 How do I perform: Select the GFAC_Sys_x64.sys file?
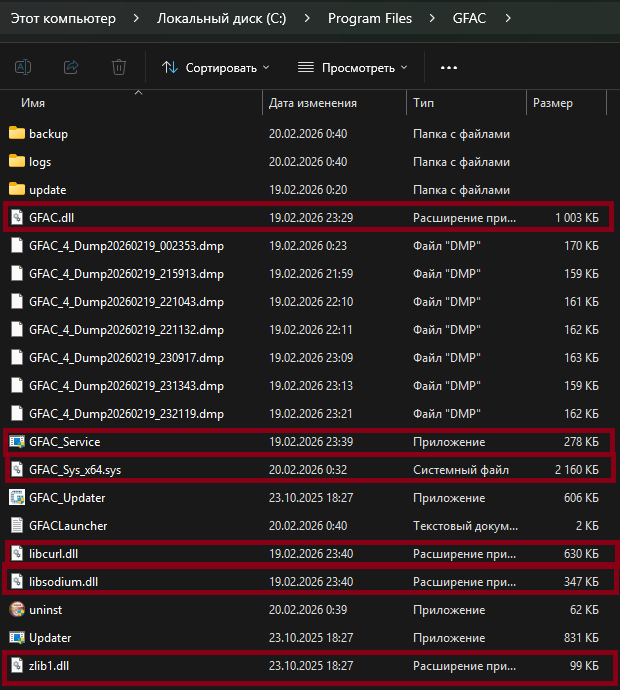coord(75,469)
